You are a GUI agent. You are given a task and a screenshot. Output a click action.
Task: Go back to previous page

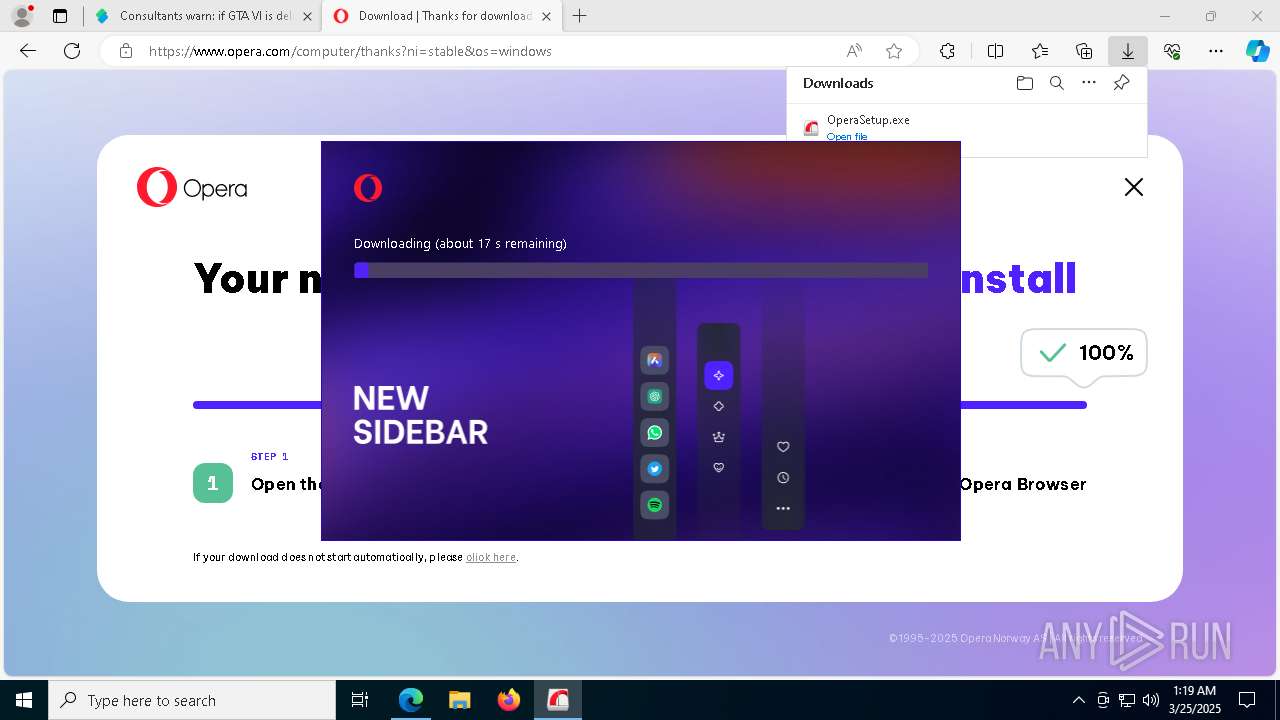click(x=28, y=51)
